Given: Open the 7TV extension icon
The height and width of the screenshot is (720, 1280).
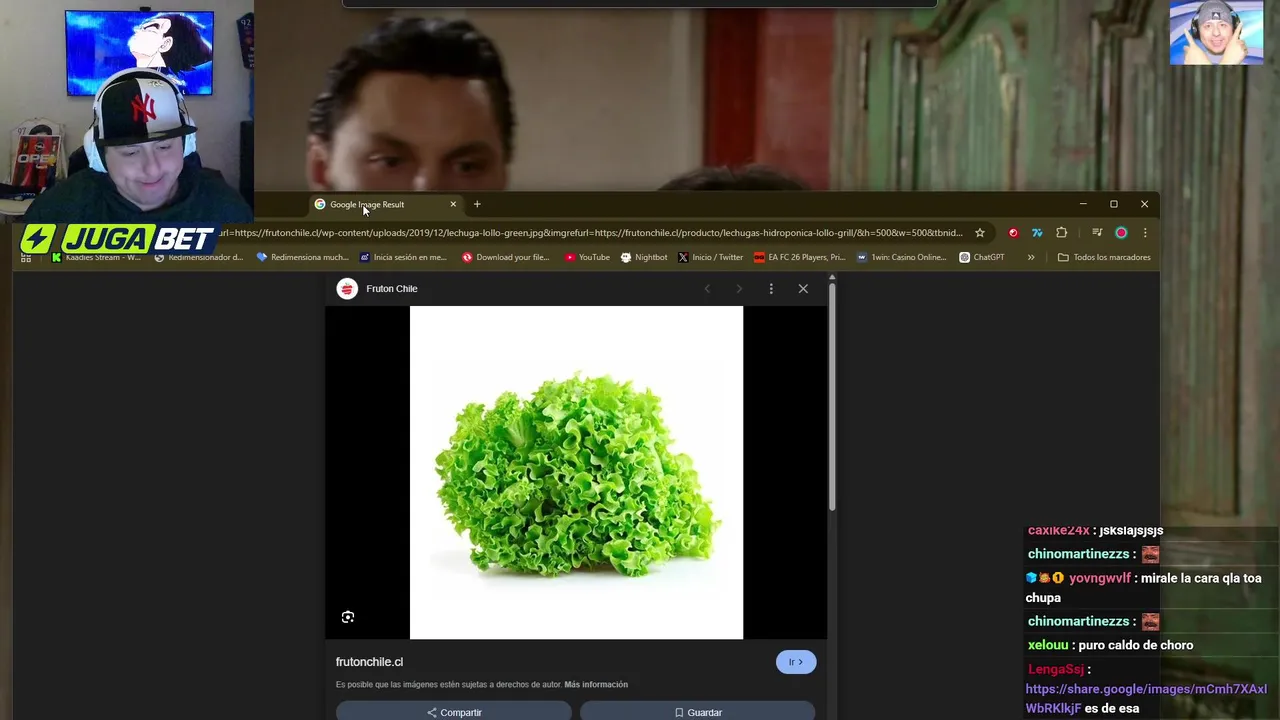Looking at the screenshot, I should [x=1037, y=233].
